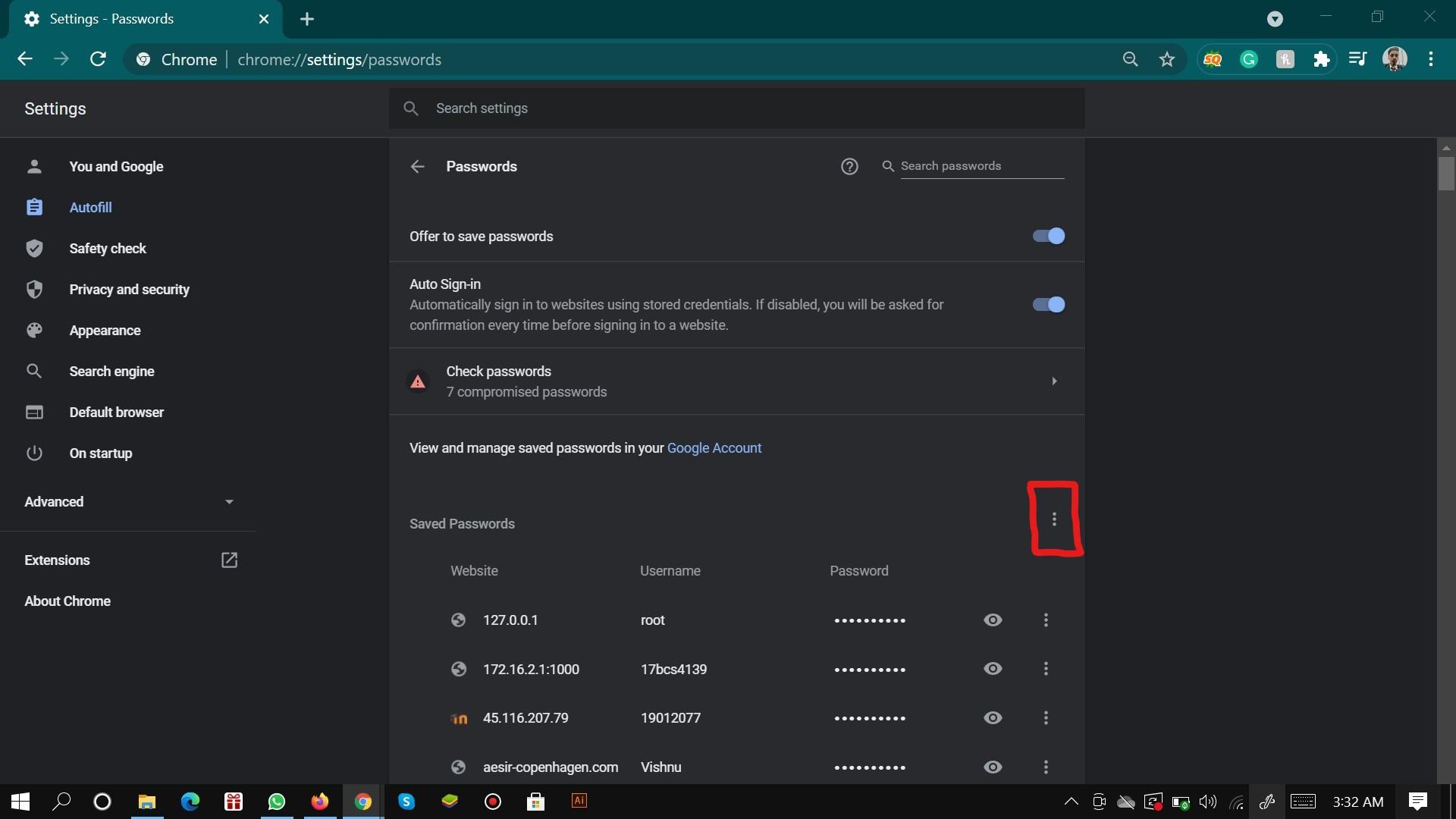Reveal password for 45.116.207.79 entry

(993, 717)
